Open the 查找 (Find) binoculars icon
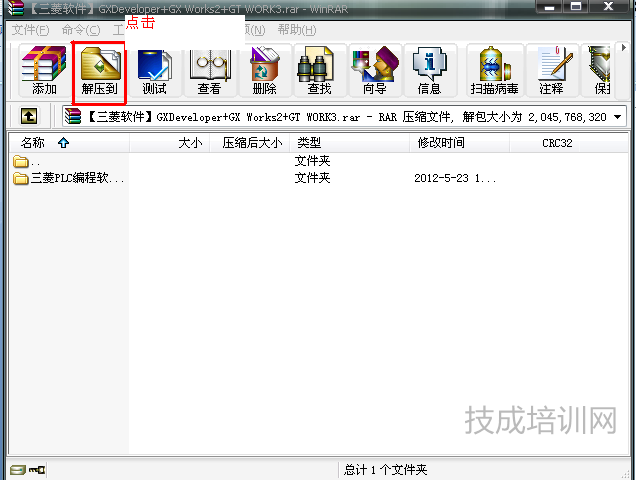 [x=319, y=70]
